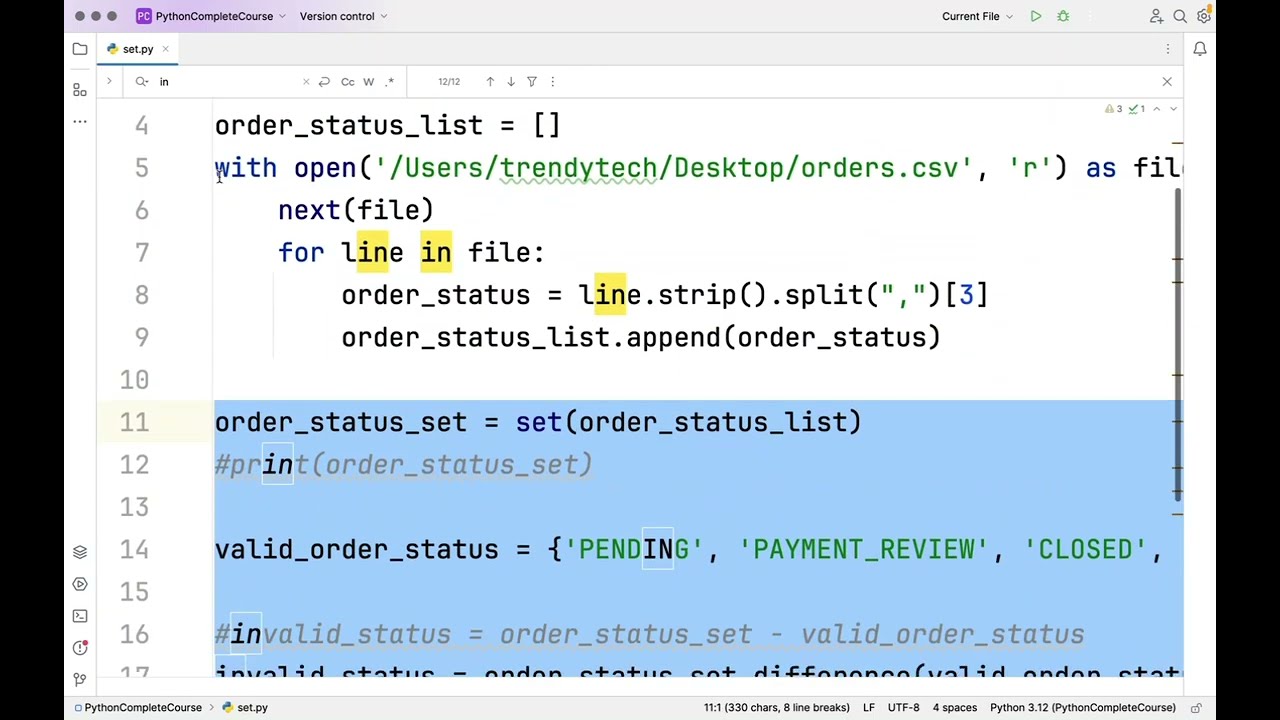Click '#print(order_status_set)' comment on line 12

pyautogui.click(x=404, y=465)
